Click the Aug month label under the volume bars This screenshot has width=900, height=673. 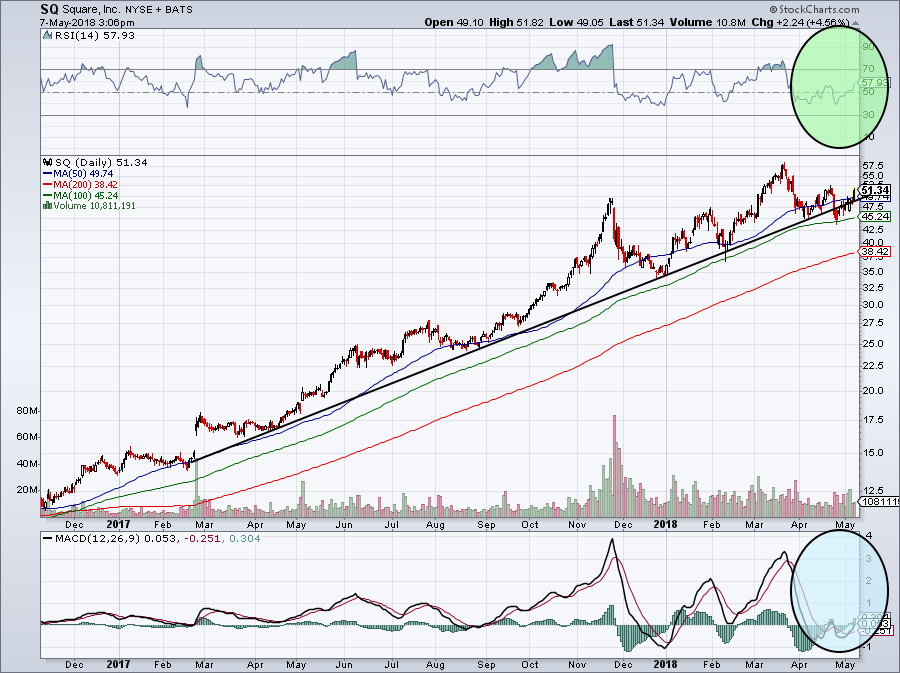pyautogui.click(x=435, y=524)
